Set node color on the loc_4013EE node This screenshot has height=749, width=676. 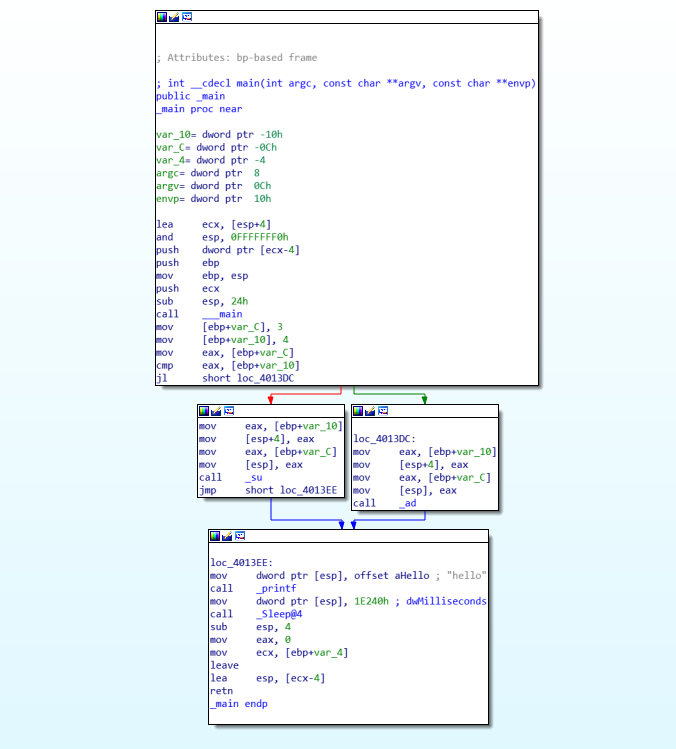click(x=215, y=536)
